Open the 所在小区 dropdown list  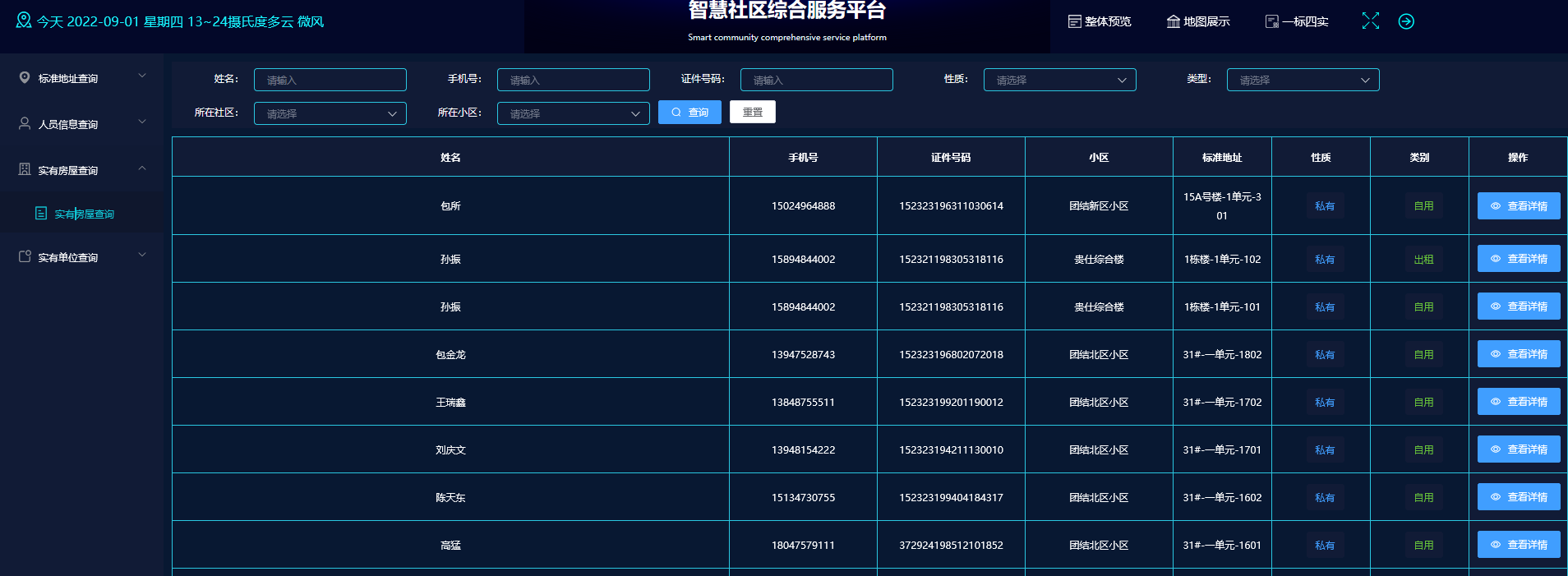[x=573, y=113]
